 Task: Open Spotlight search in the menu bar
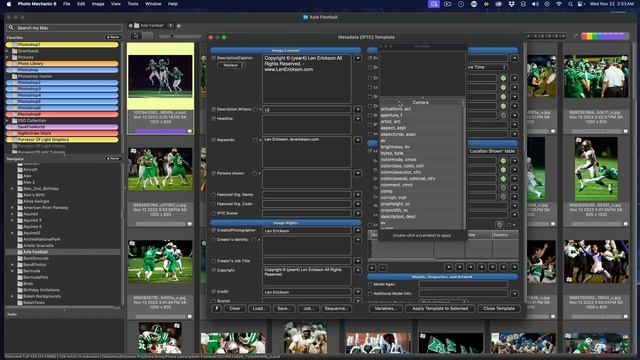(570, 4)
